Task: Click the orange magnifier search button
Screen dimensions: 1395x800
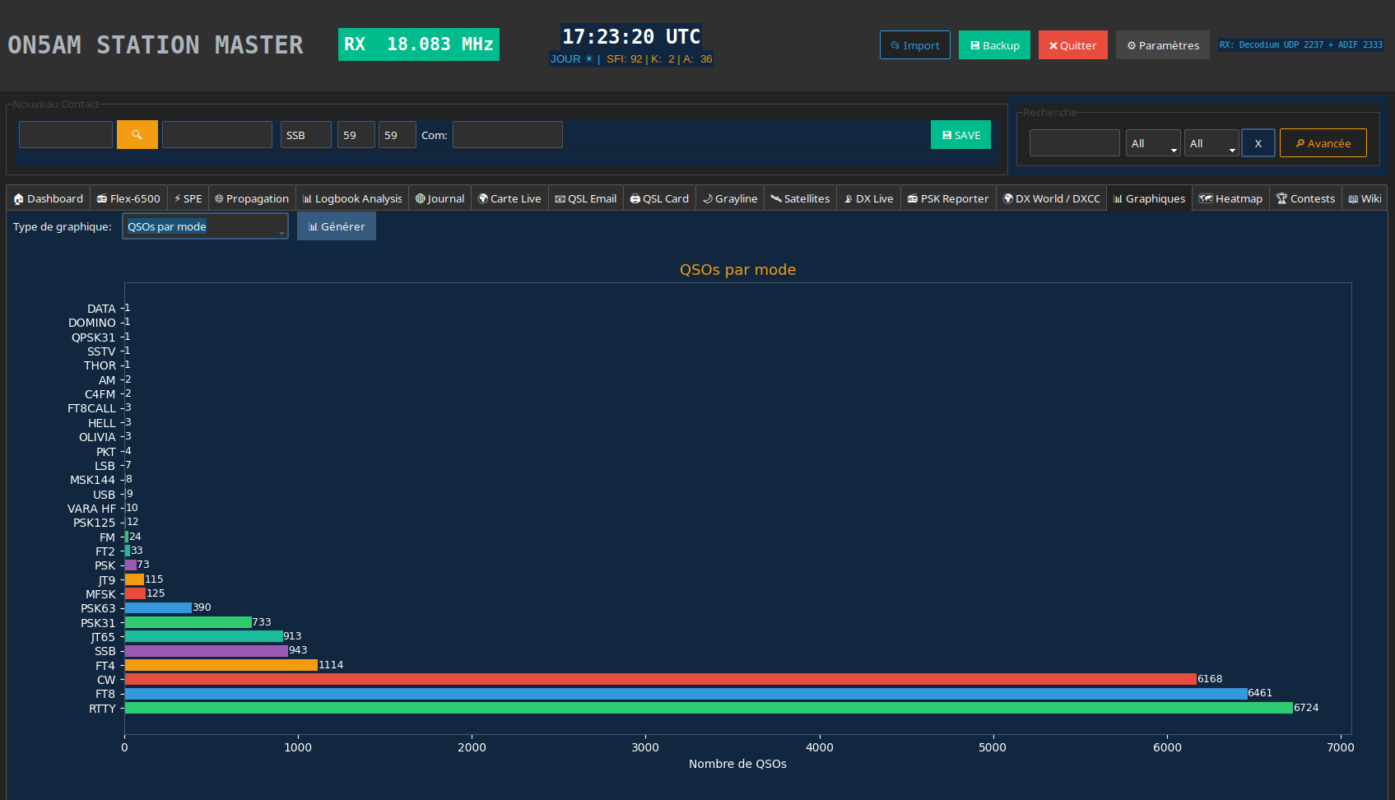Action: tap(137, 135)
